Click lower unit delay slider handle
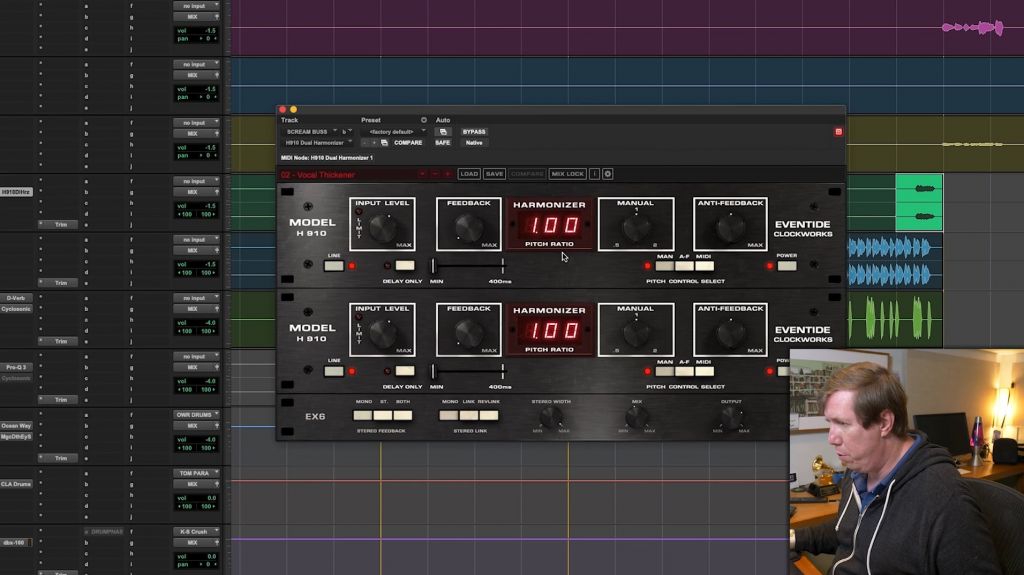The height and width of the screenshot is (575, 1024). tap(433, 371)
